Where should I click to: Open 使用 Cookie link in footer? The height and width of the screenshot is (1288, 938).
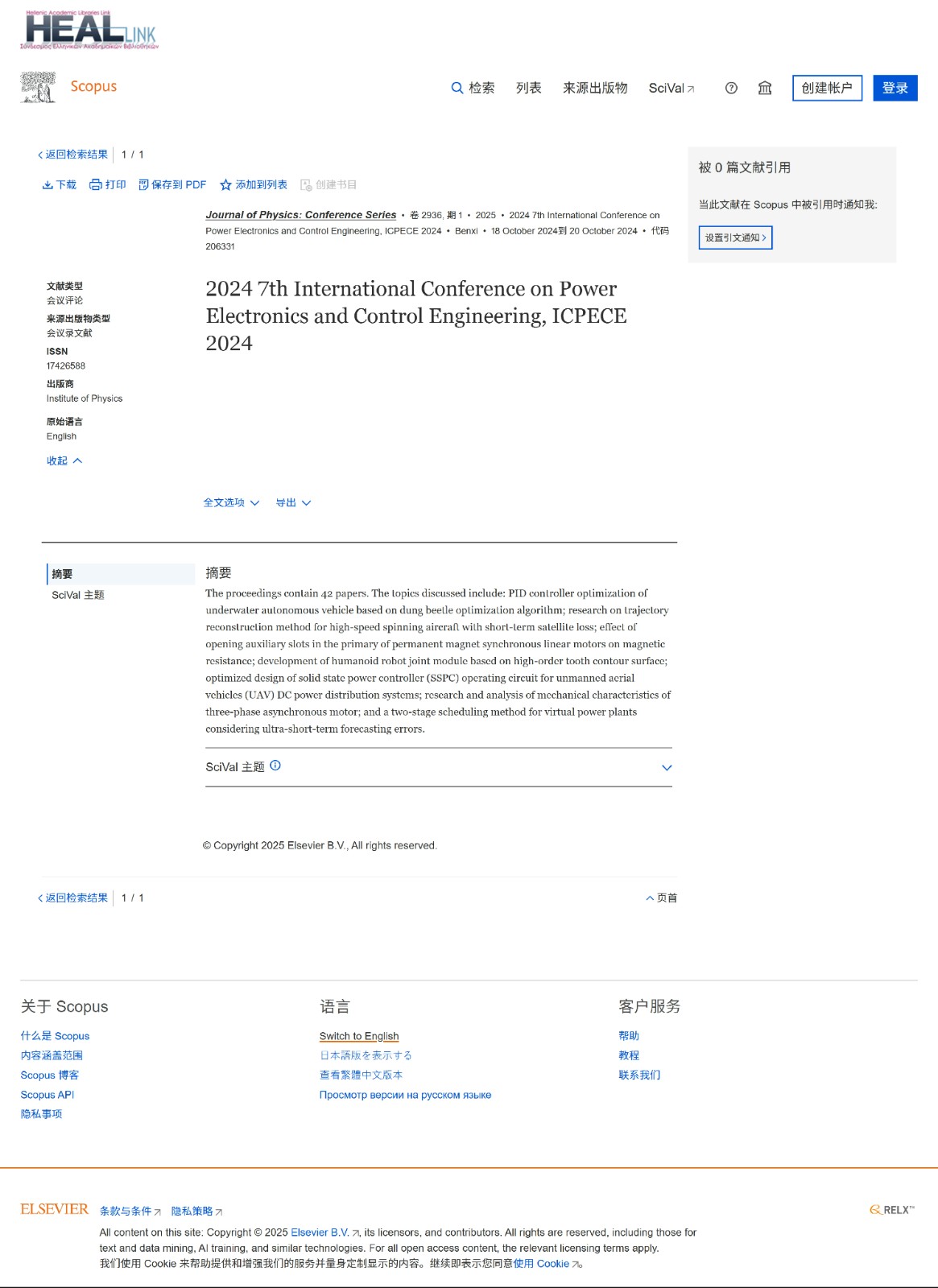click(547, 1264)
